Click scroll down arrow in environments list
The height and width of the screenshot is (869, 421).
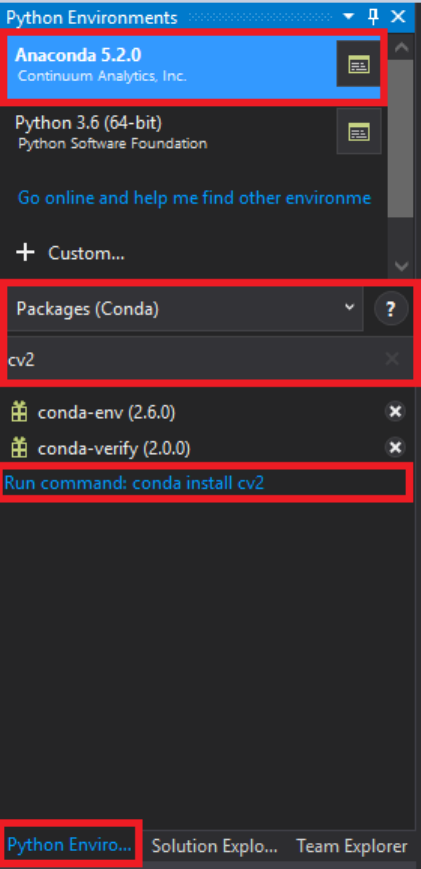401,266
